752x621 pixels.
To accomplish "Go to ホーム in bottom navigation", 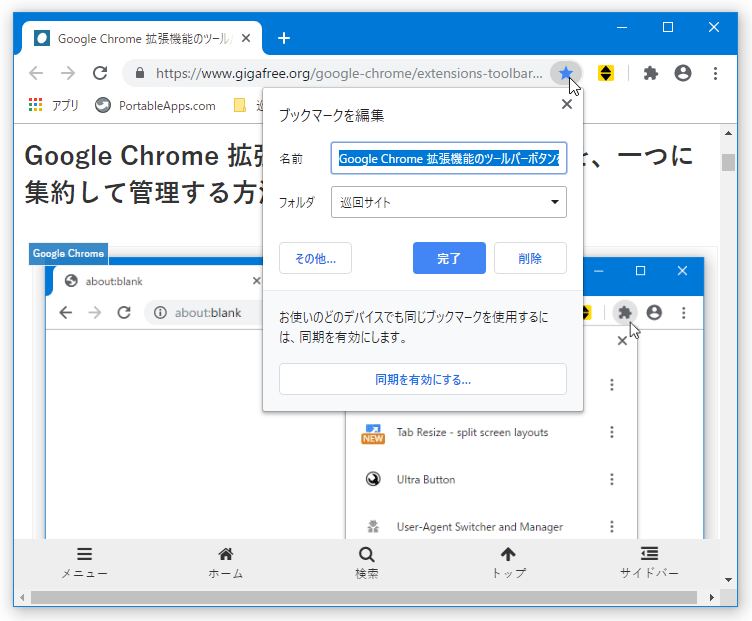I will pyautogui.click(x=225, y=562).
